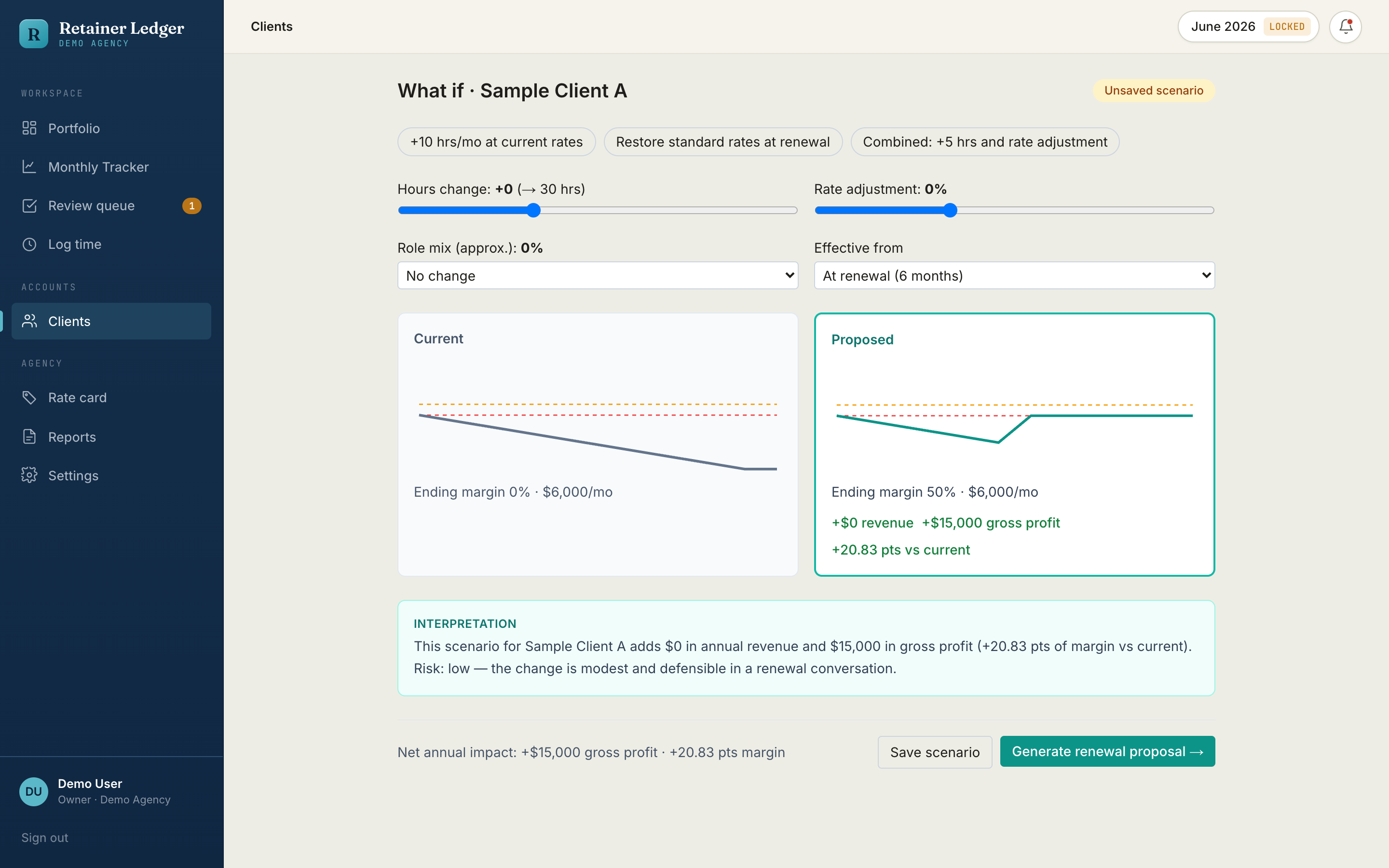
Task: Click the 'What if · Sample Client A' heading
Action: 512,91
